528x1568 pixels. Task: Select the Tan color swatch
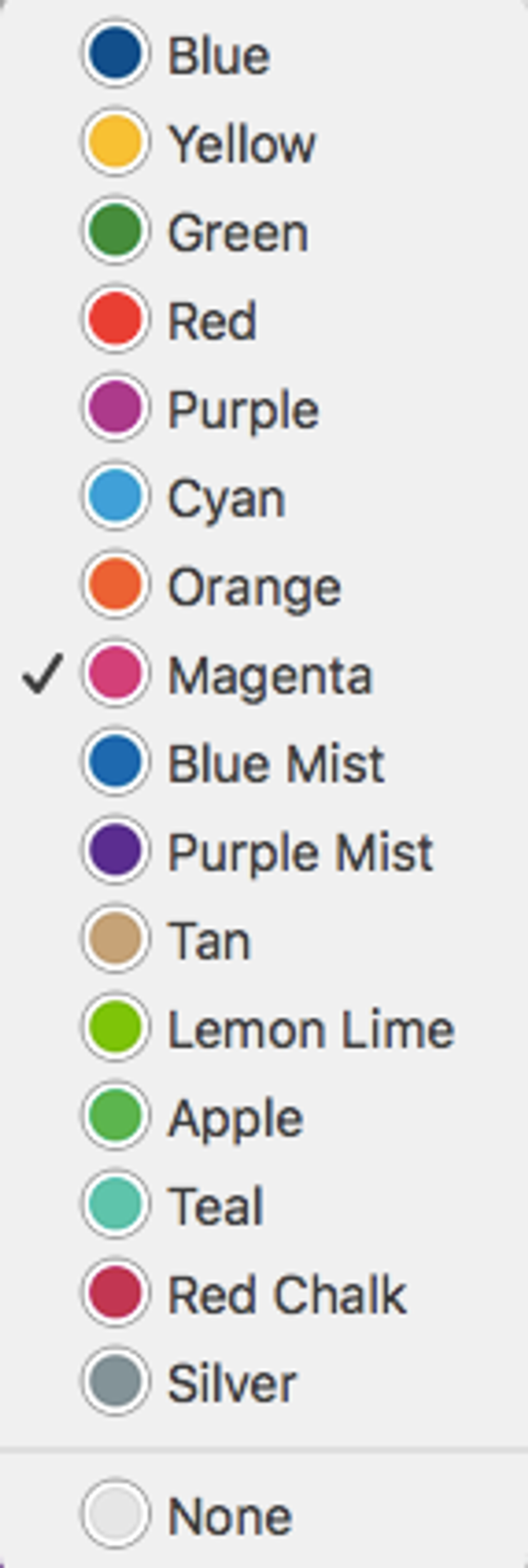pyautogui.click(x=115, y=939)
